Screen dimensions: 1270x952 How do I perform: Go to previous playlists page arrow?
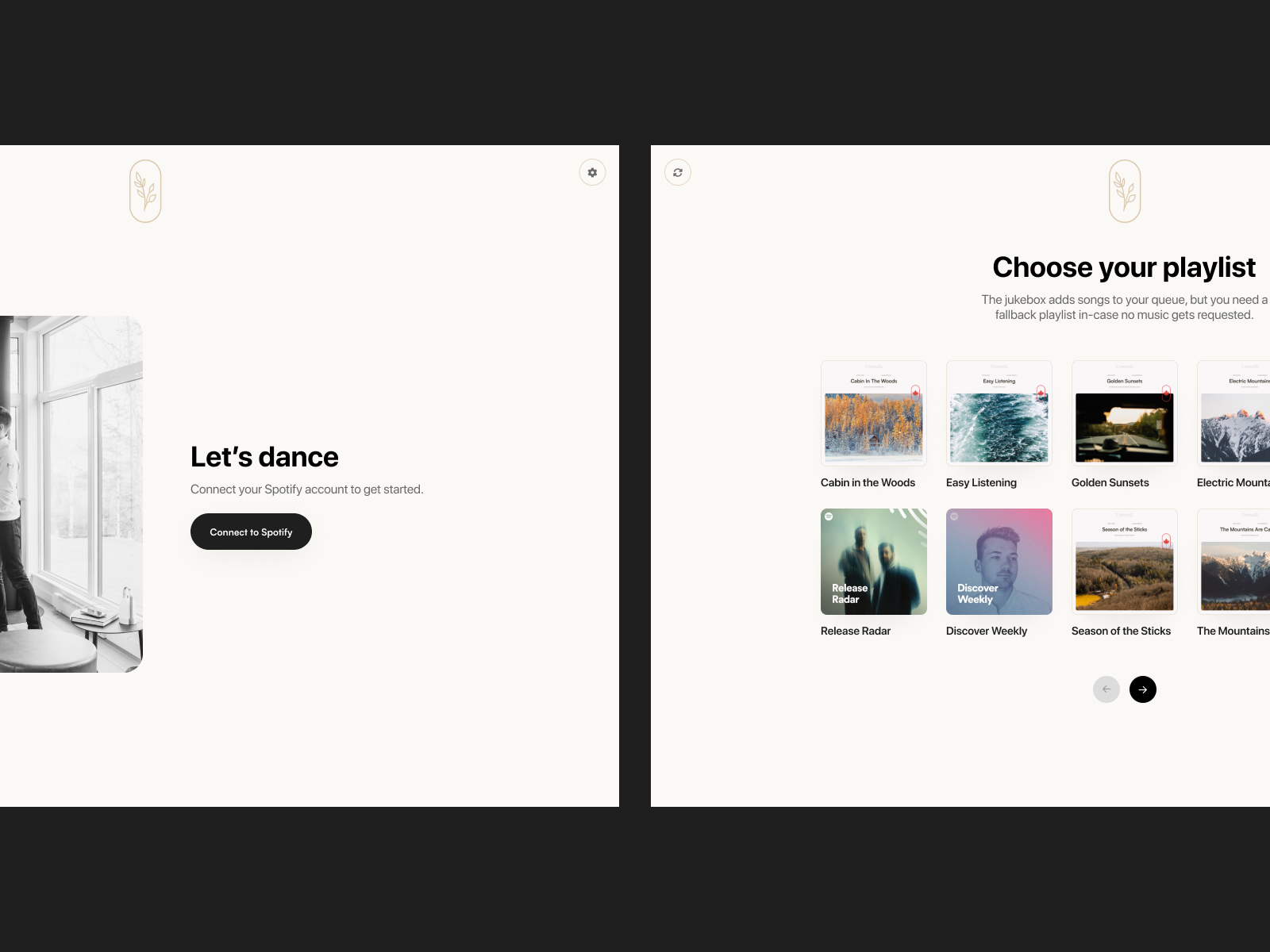1106,689
